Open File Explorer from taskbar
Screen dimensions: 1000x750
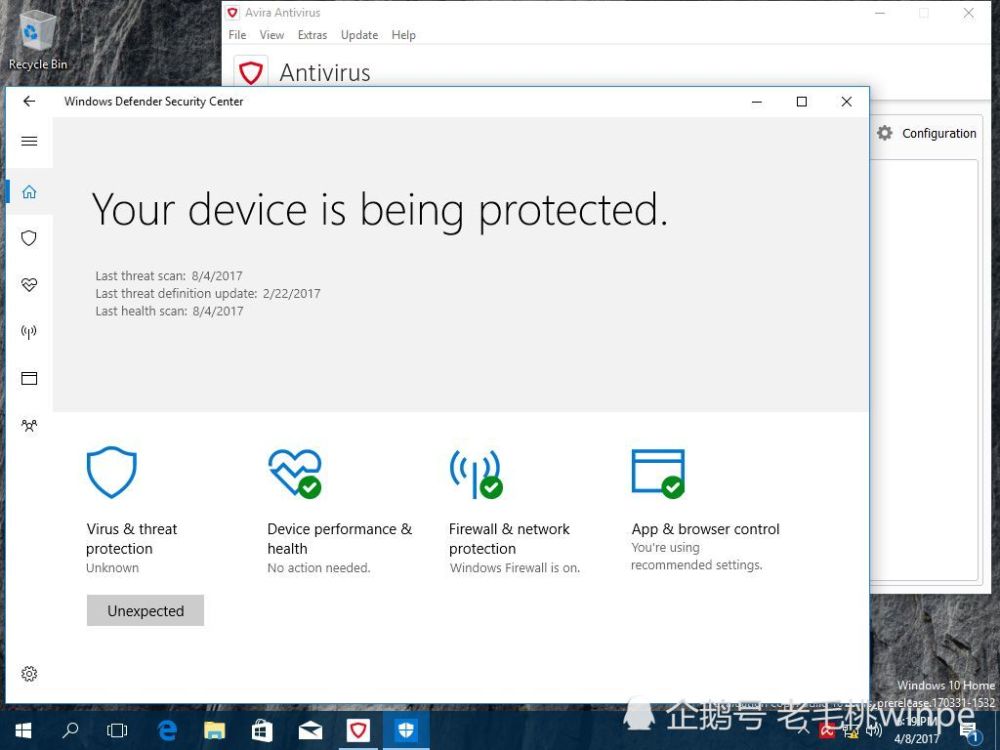pyautogui.click(x=214, y=731)
